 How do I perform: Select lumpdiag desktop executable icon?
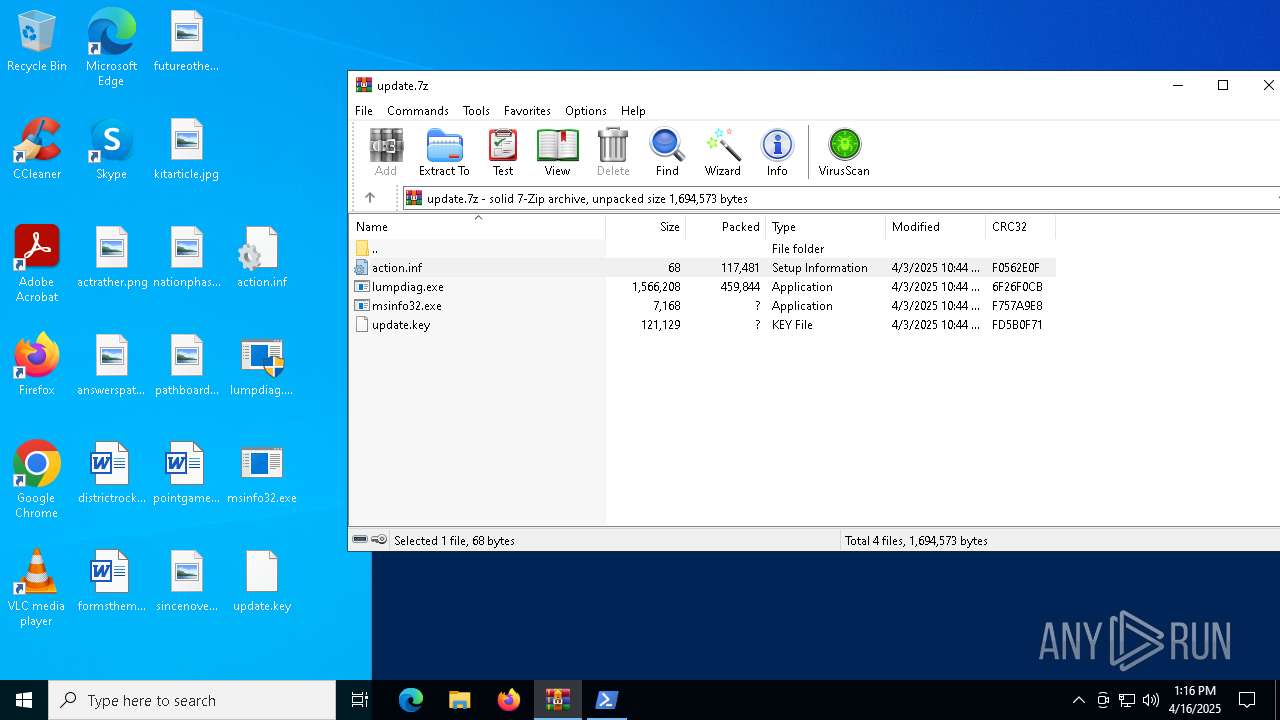pyautogui.click(x=262, y=365)
